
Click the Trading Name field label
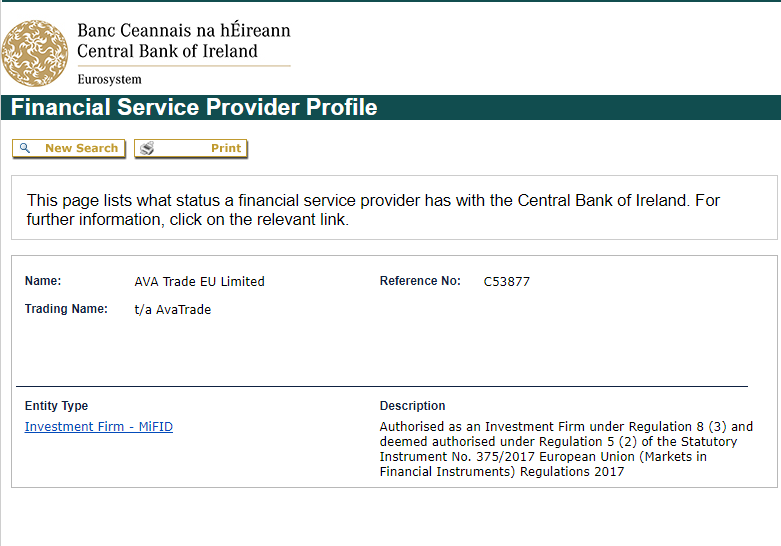[66, 309]
